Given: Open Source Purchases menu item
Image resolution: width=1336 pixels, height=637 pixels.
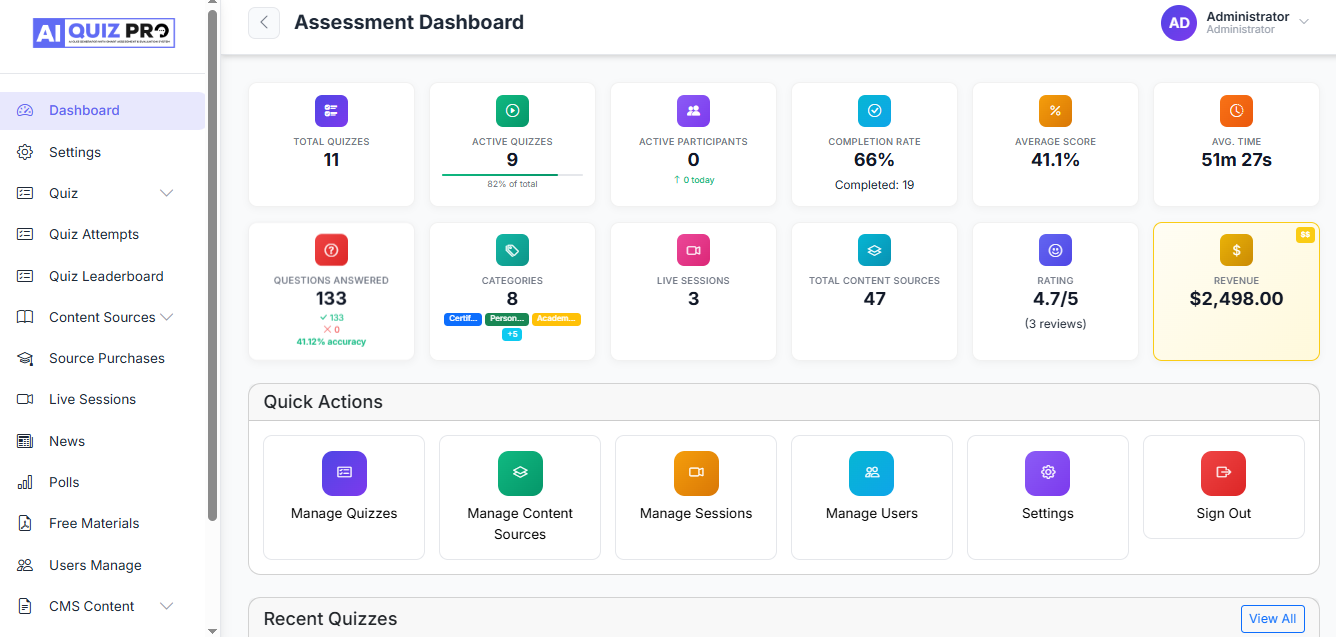Looking at the screenshot, I should pyautogui.click(x=102, y=358).
